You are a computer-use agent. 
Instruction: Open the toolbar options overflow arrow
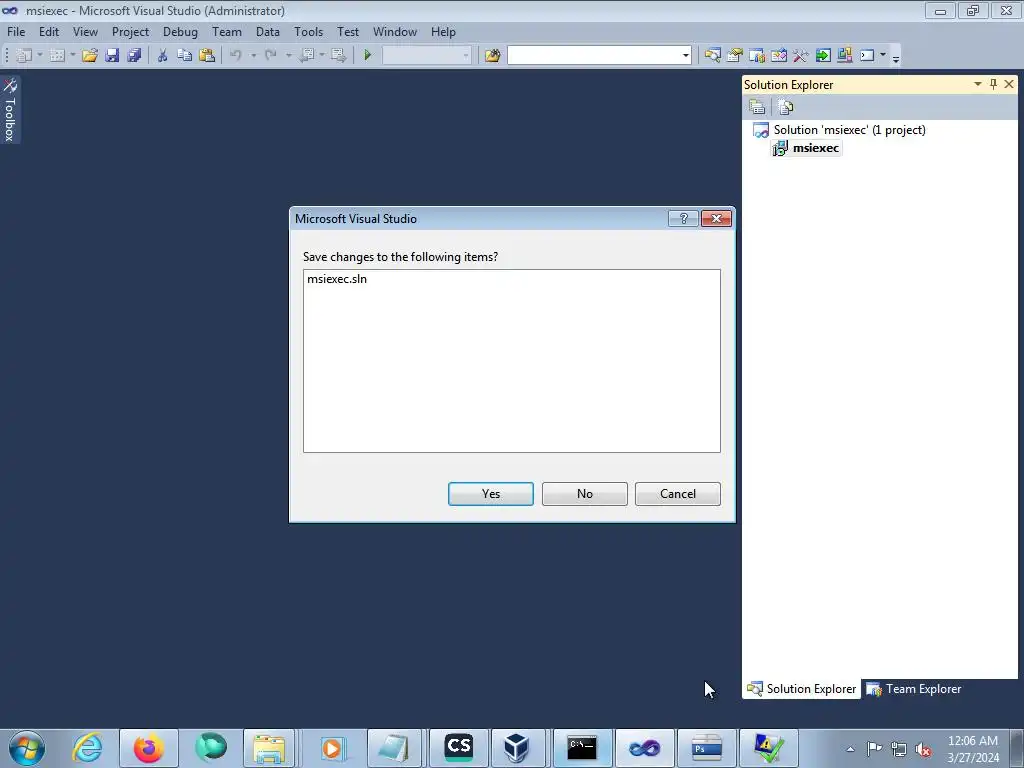pyautogui.click(x=896, y=59)
